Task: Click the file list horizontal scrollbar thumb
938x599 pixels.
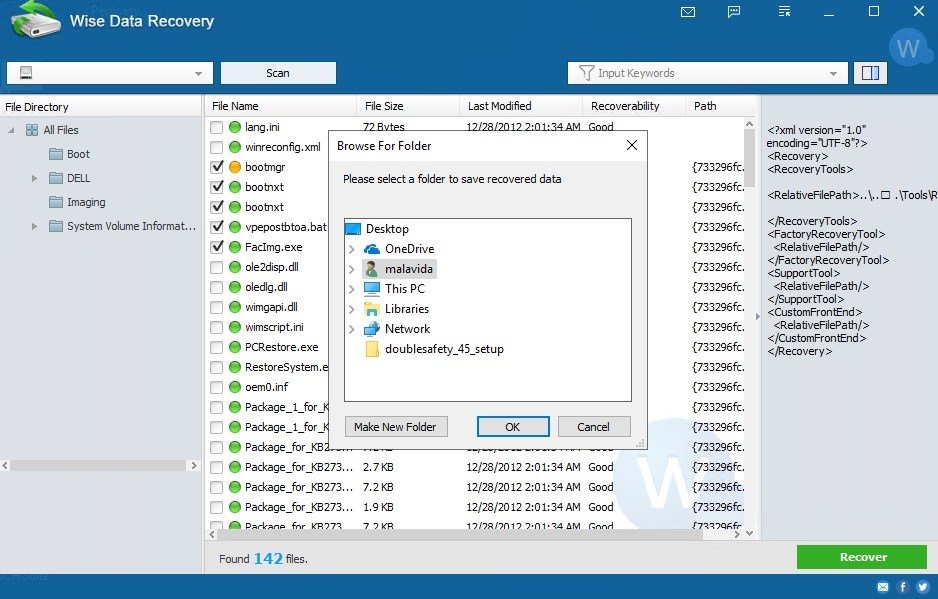Action: coord(461,534)
